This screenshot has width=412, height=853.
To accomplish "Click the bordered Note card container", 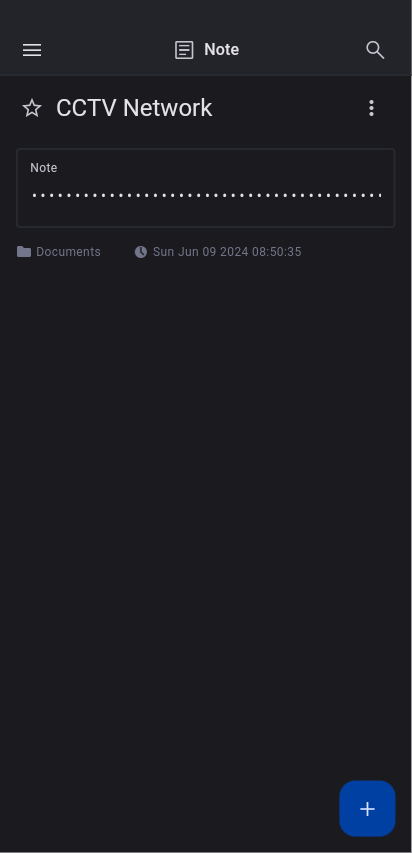I will coord(206,188).
